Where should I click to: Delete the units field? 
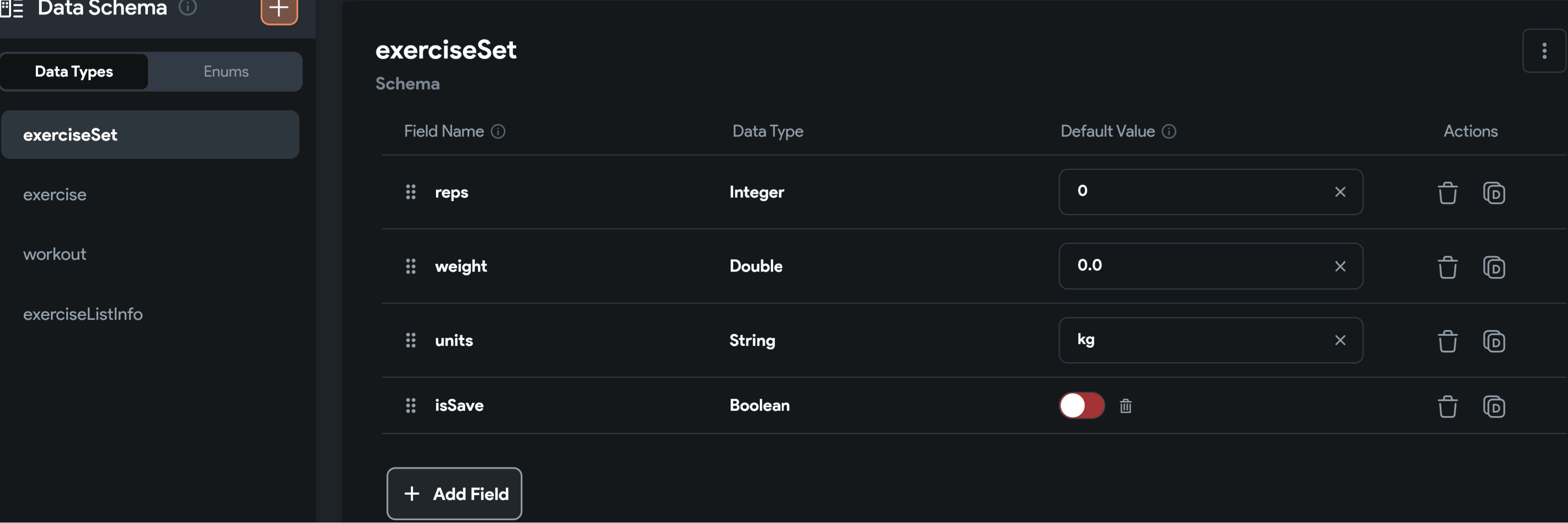pos(1447,341)
